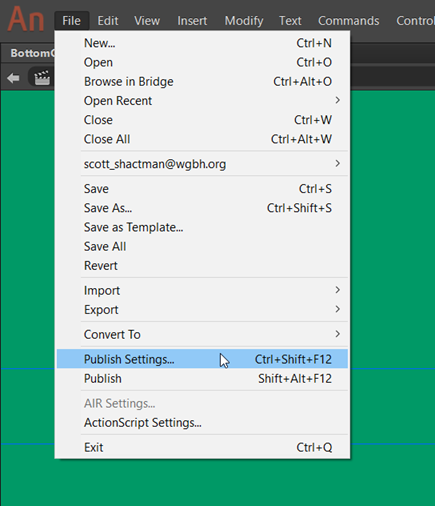Image resolution: width=435 pixels, height=506 pixels.
Task: Switch to the BottomC document tab
Action: click(30, 53)
